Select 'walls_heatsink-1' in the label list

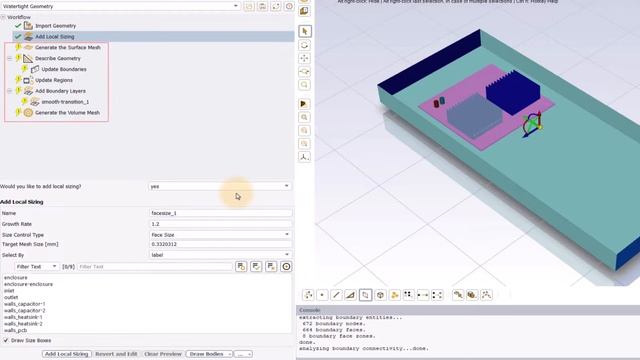[23, 317]
